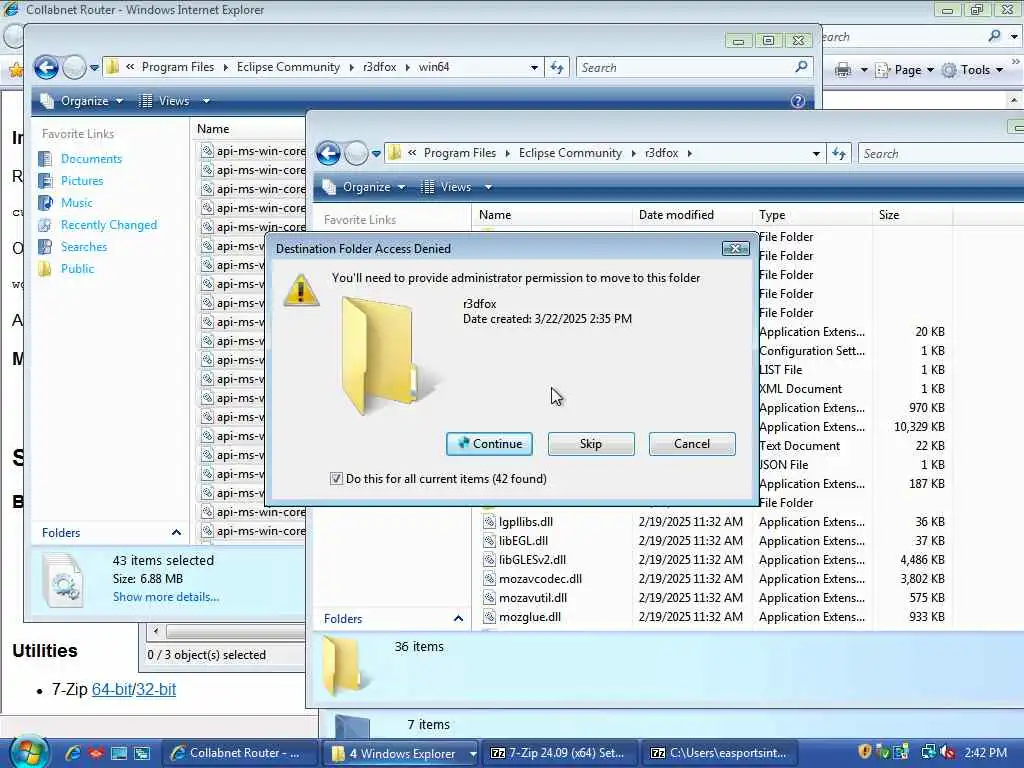The height and width of the screenshot is (768, 1024).
Task: Open Views dropdown arrow in win64 window
Action: coord(206,101)
